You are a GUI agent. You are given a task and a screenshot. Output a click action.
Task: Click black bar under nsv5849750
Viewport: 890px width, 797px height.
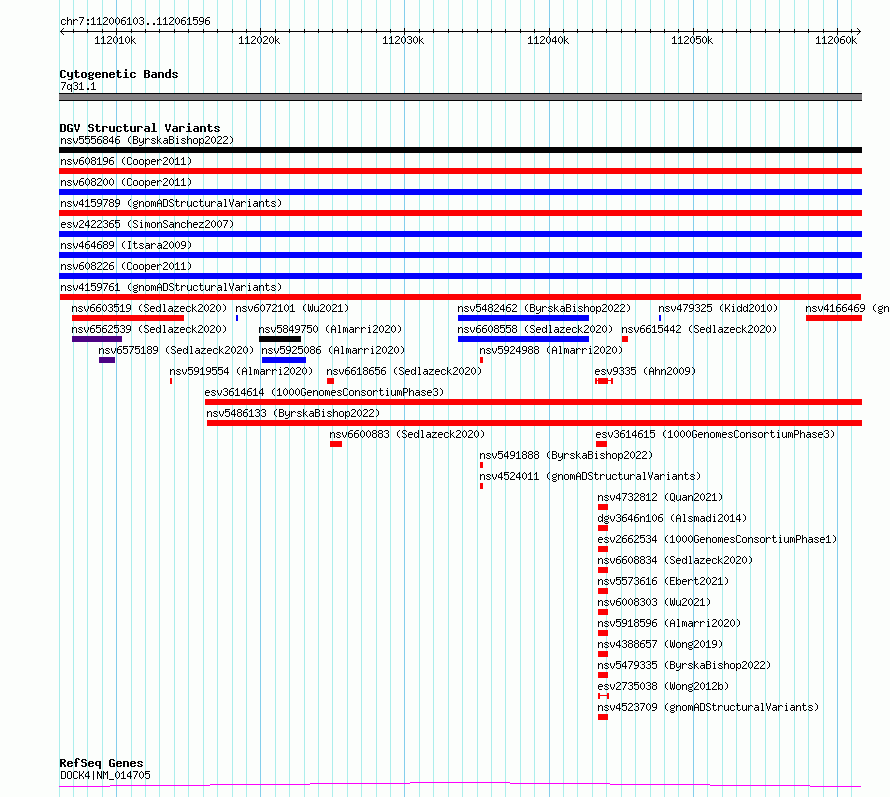[280, 339]
